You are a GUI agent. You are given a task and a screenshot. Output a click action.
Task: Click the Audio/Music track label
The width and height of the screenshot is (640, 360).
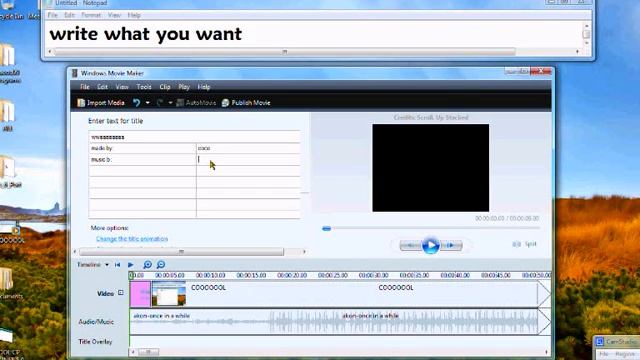tap(96, 322)
